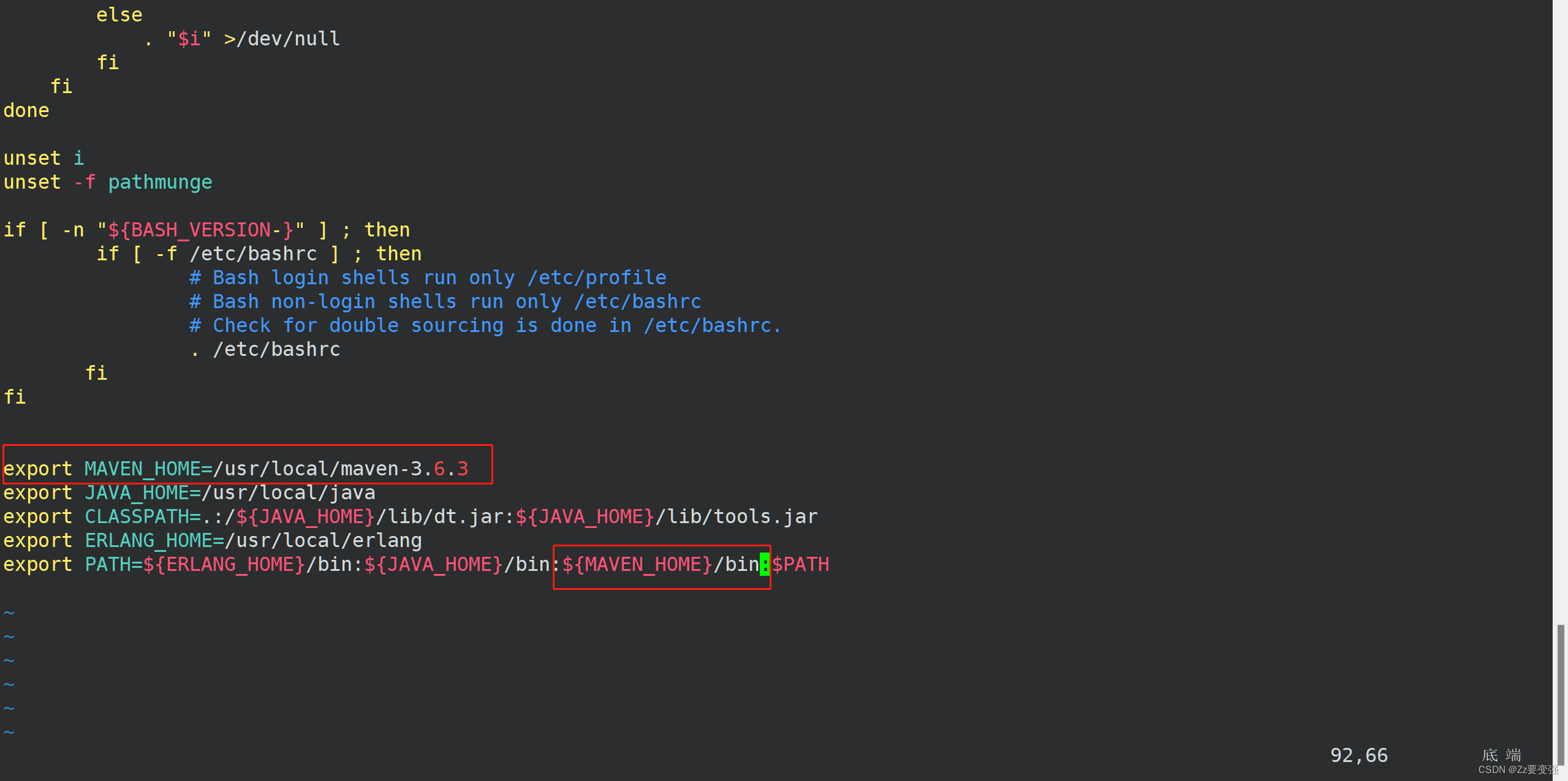Click the ERLANG_HOME=/usr/local/erlang line
The width and height of the screenshot is (1568, 781).
211,540
